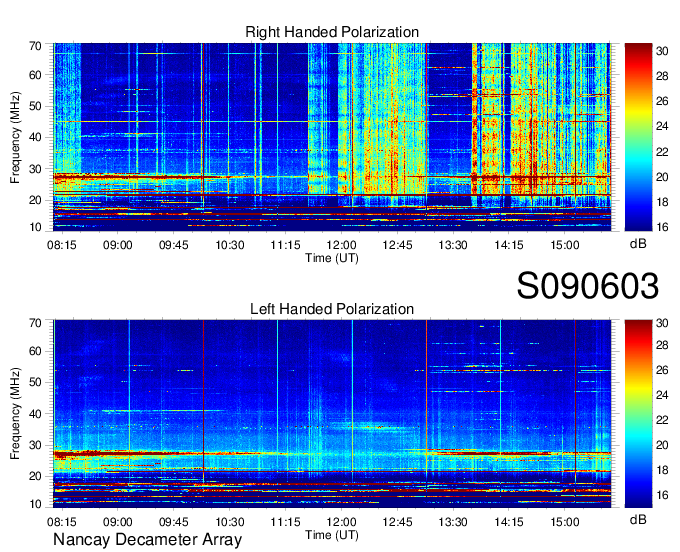Screen dimensions: 680x552
Task: Click the 28 dB label on lower color bar
Action: pos(662,345)
